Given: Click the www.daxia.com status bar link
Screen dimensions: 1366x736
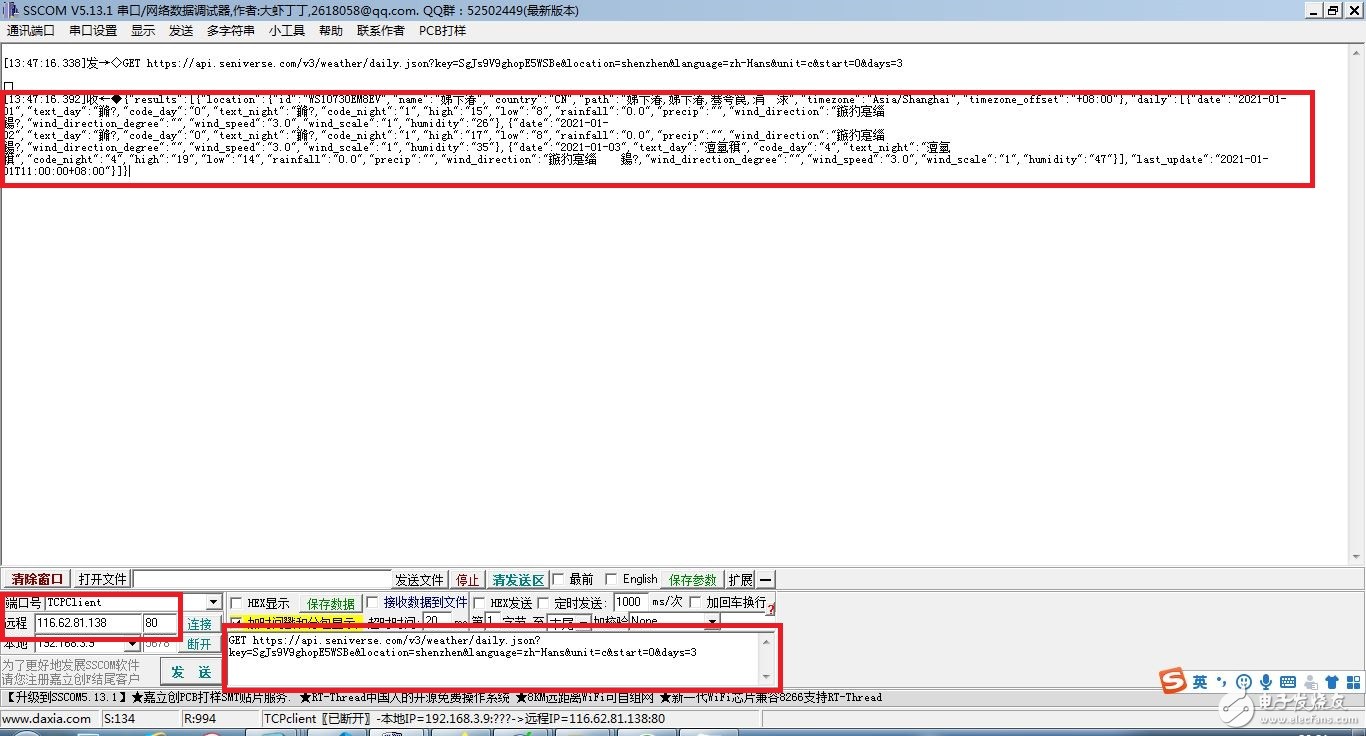Looking at the screenshot, I should [x=47, y=719].
